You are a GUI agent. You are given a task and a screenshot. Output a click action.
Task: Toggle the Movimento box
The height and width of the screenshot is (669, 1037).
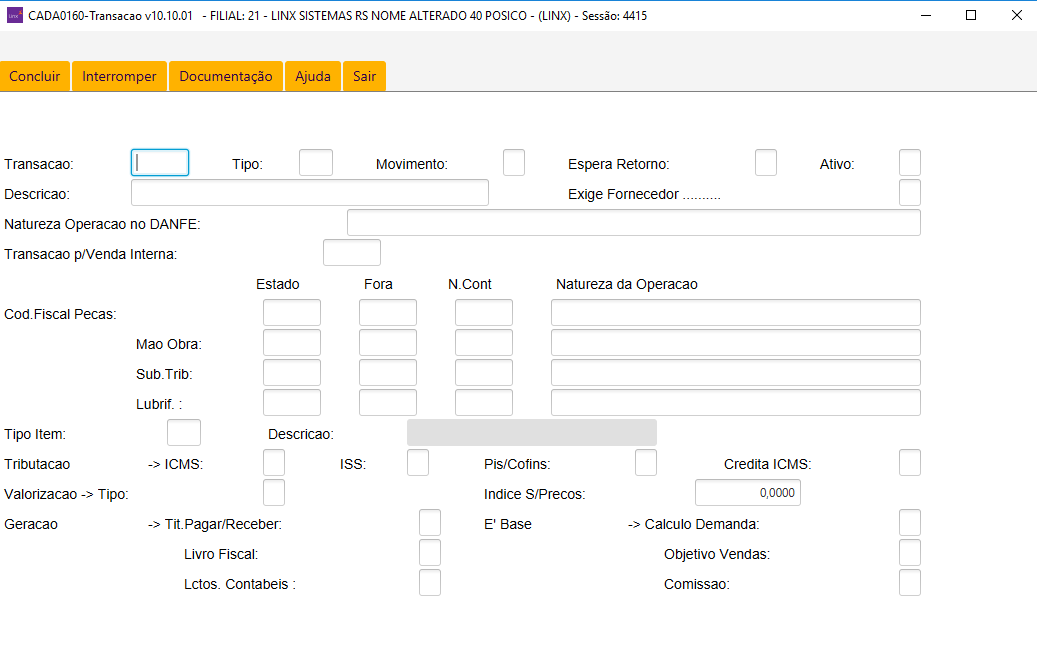514,163
